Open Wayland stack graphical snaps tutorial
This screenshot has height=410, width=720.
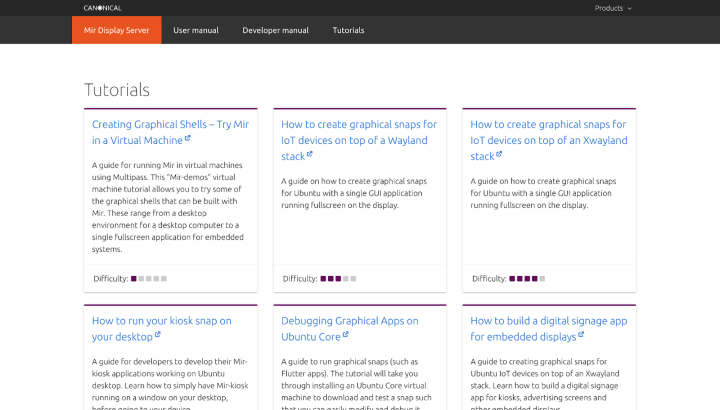pos(359,140)
